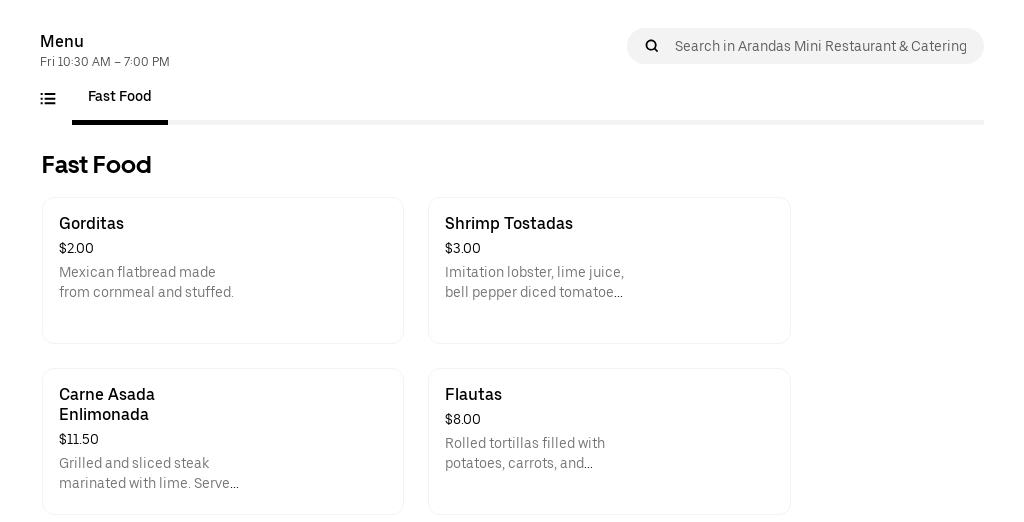1024x522 pixels.
Task: Click the Friday hours text
Action: 105,62
